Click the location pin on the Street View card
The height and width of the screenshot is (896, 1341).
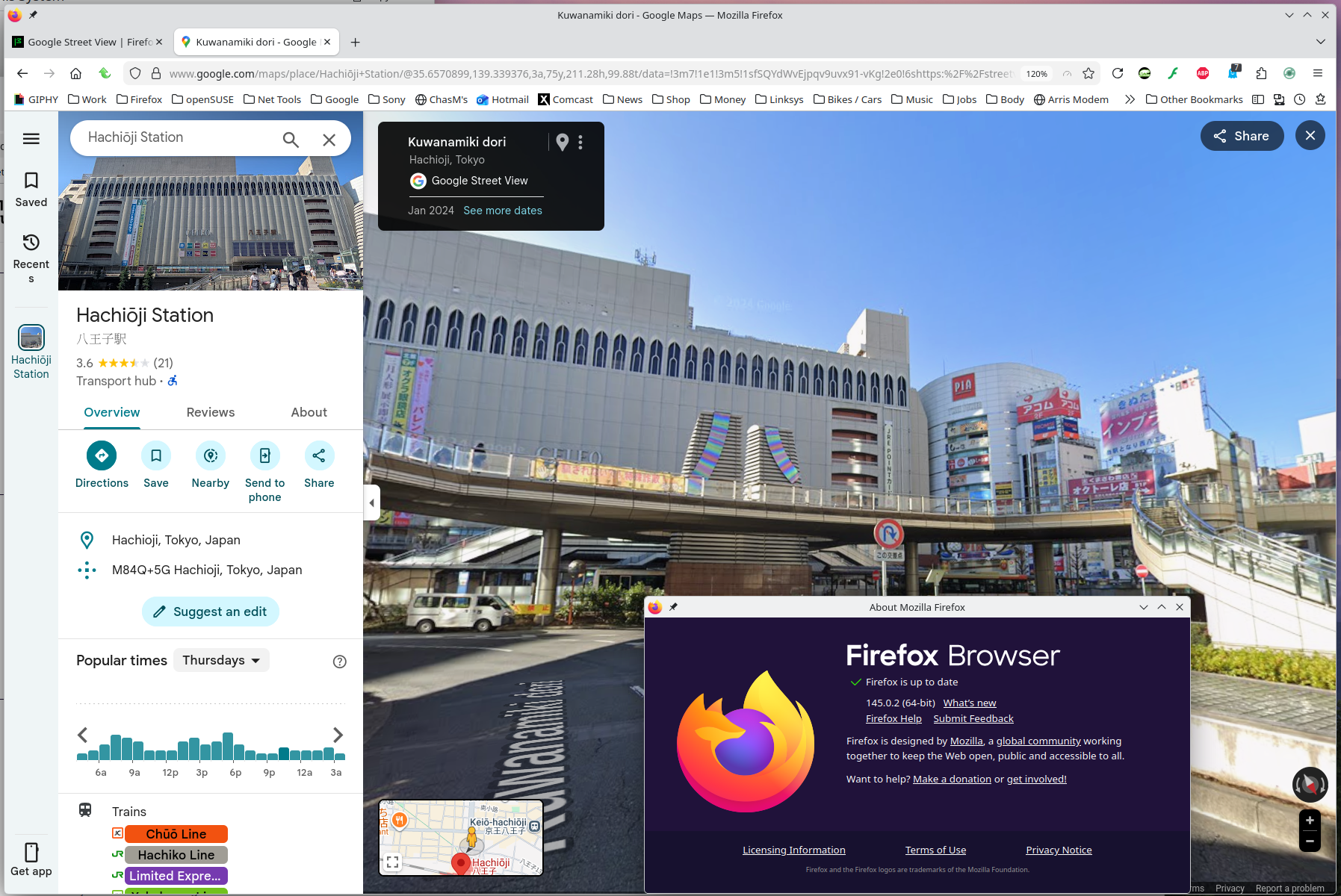tap(563, 142)
